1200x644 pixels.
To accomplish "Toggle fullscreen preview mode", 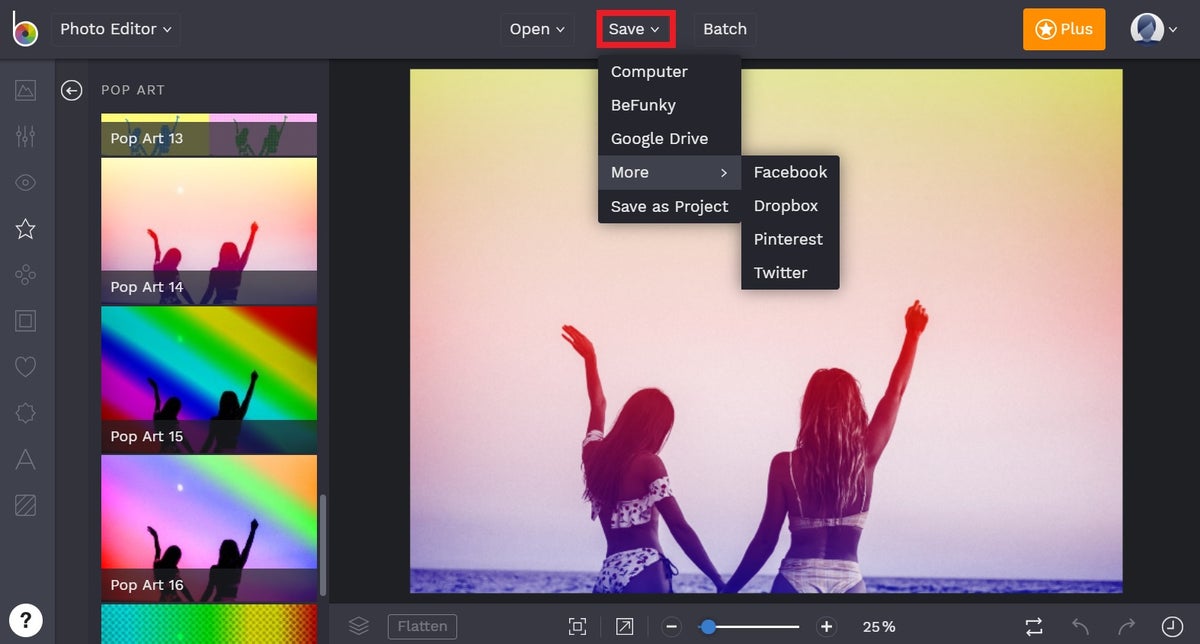I will (x=624, y=626).
